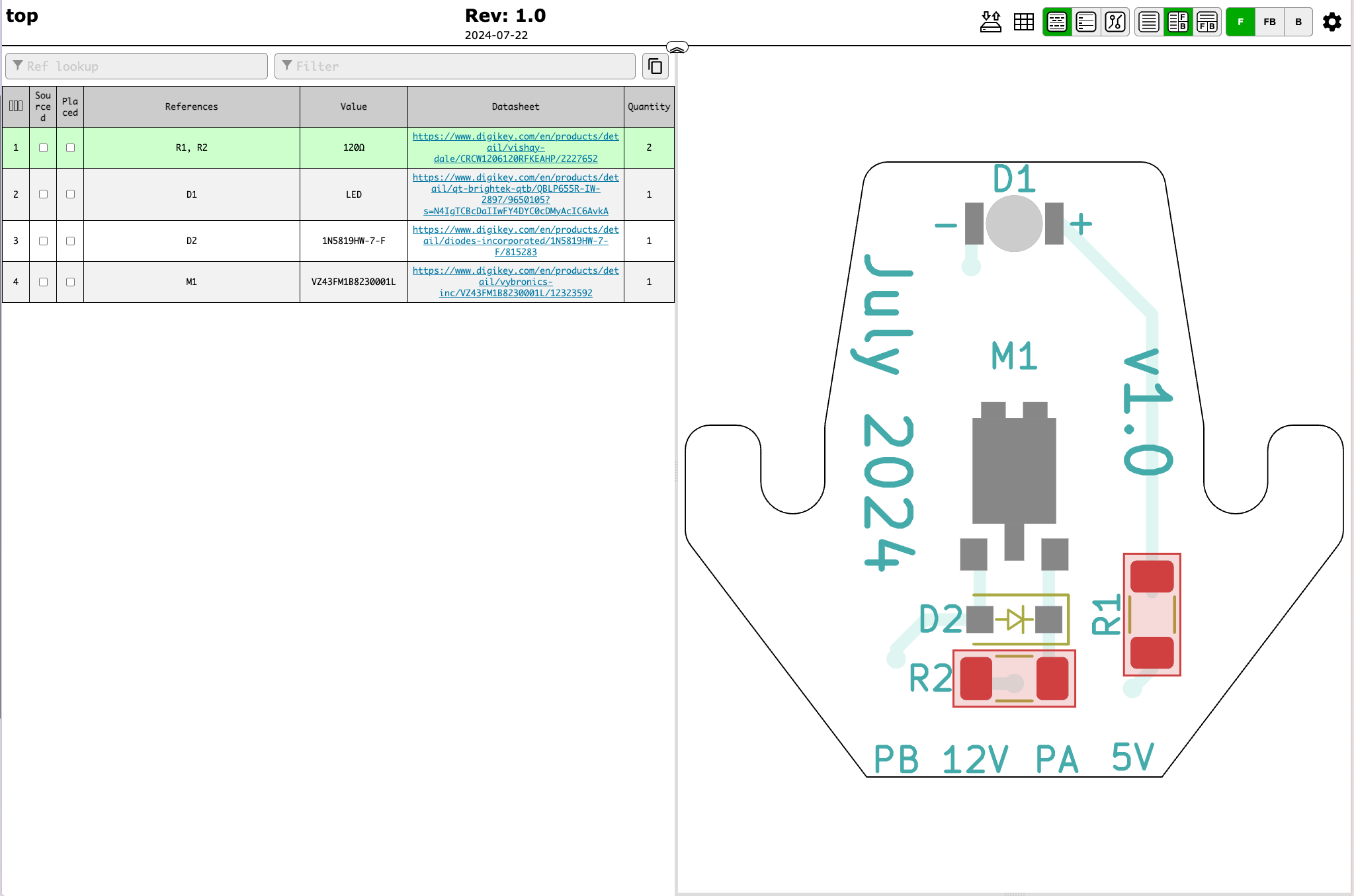Tick Sourced checkbox for M1
The height and width of the screenshot is (896, 1354).
click(x=43, y=282)
